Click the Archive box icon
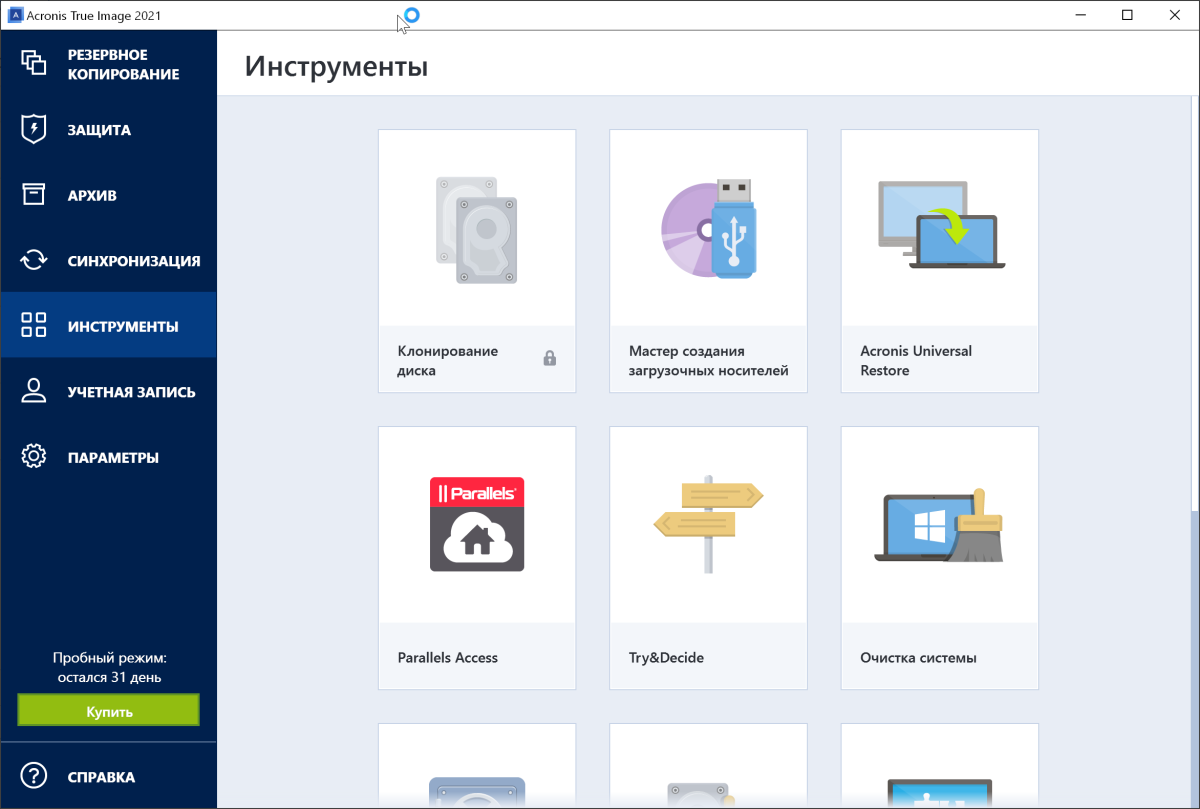Viewport: 1200px width, 809px height. (x=34, y=195)
